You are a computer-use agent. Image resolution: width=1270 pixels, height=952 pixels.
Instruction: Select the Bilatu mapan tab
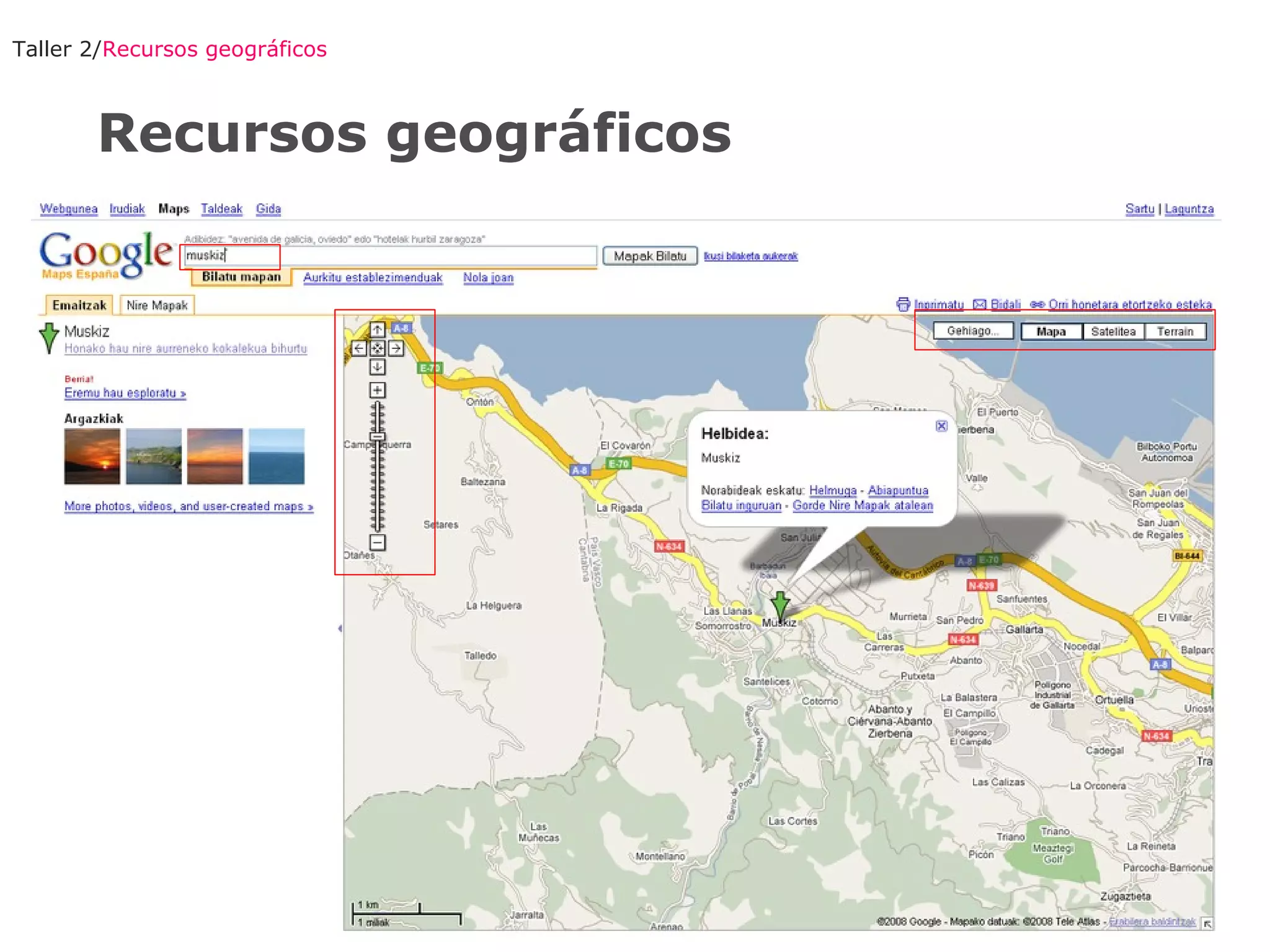point(241,277)
